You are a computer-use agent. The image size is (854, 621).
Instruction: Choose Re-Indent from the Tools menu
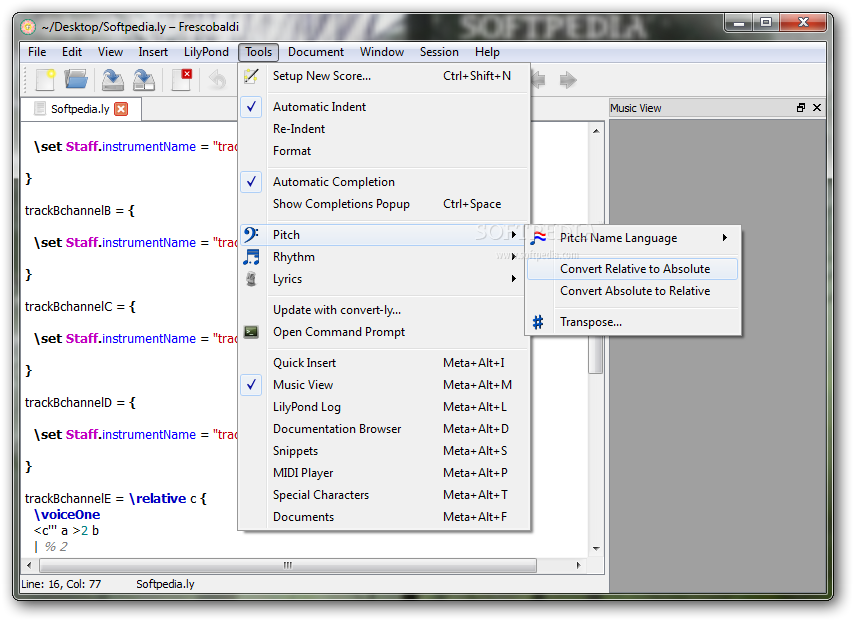[385, 129]
